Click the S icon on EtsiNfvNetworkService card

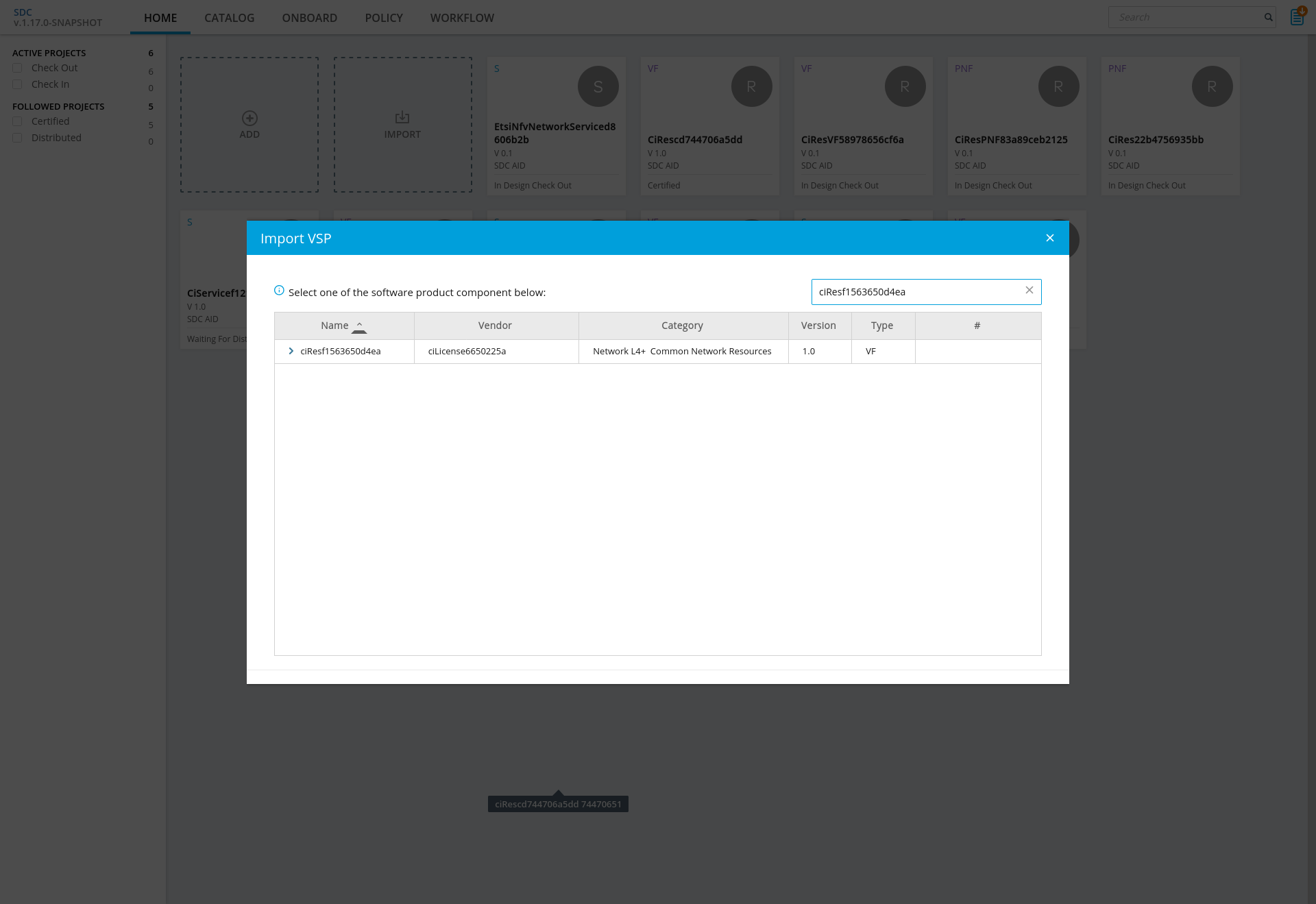click(x=598, y=86)
